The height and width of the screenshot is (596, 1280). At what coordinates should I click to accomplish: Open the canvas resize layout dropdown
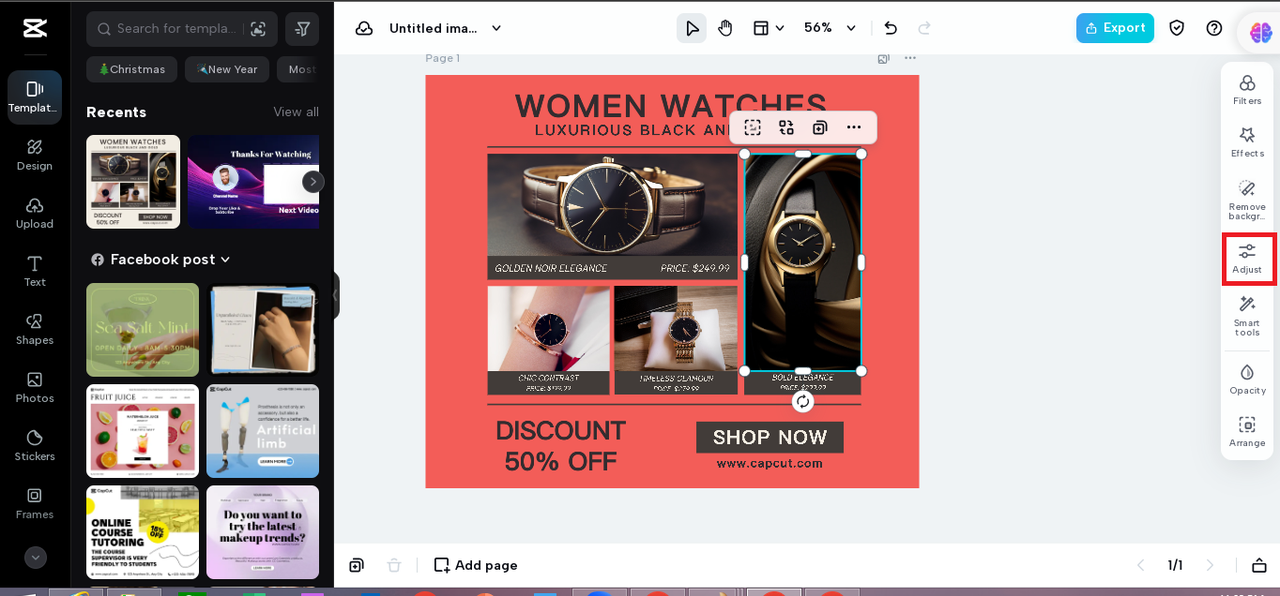[x=768, y=28]
